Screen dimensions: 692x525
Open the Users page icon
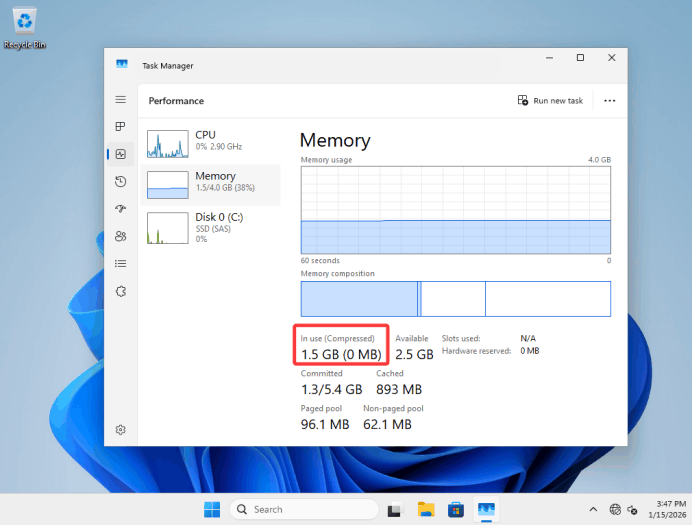click(x=120, y=236)
